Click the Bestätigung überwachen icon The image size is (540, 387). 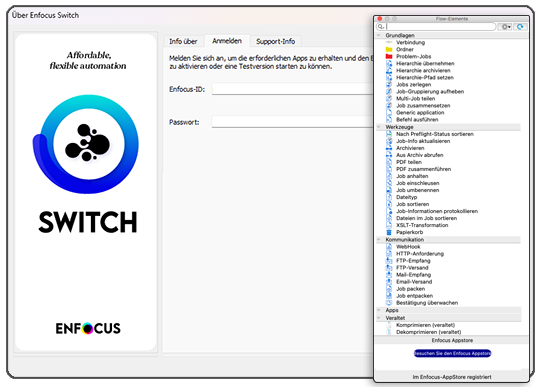[389, 303]
